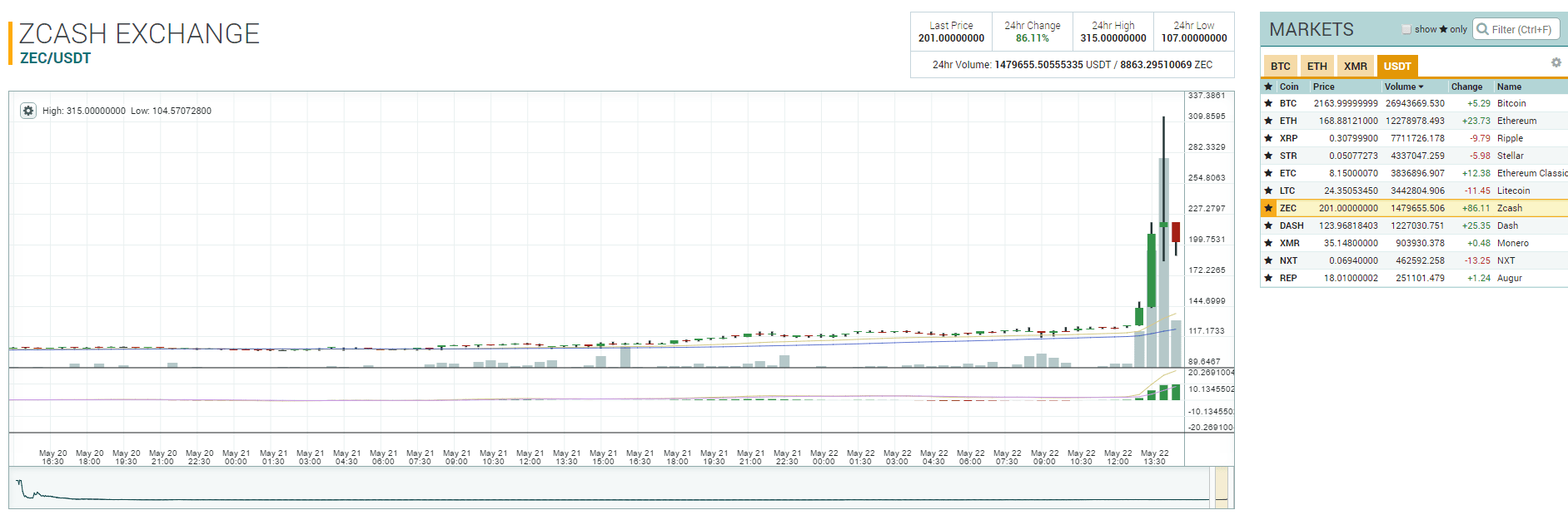The image size is (1568, 515).
Task: Click the 24hr Change value 86.11%
Action: pos(1033,38)
